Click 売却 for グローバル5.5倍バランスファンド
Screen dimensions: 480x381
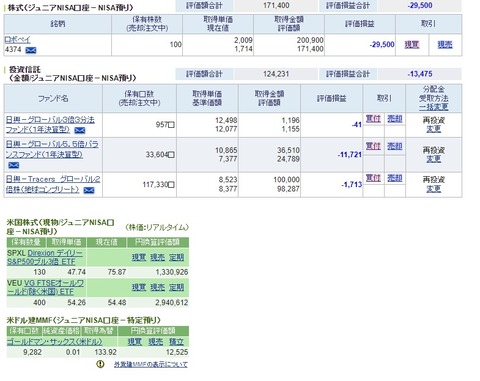click(x=395, y=146)
